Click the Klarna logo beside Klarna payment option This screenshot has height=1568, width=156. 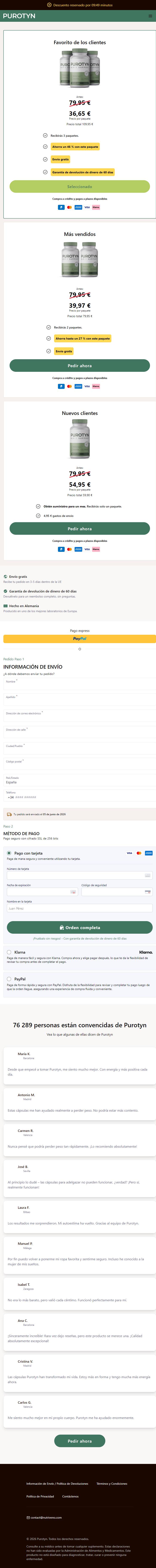(146, 952)
